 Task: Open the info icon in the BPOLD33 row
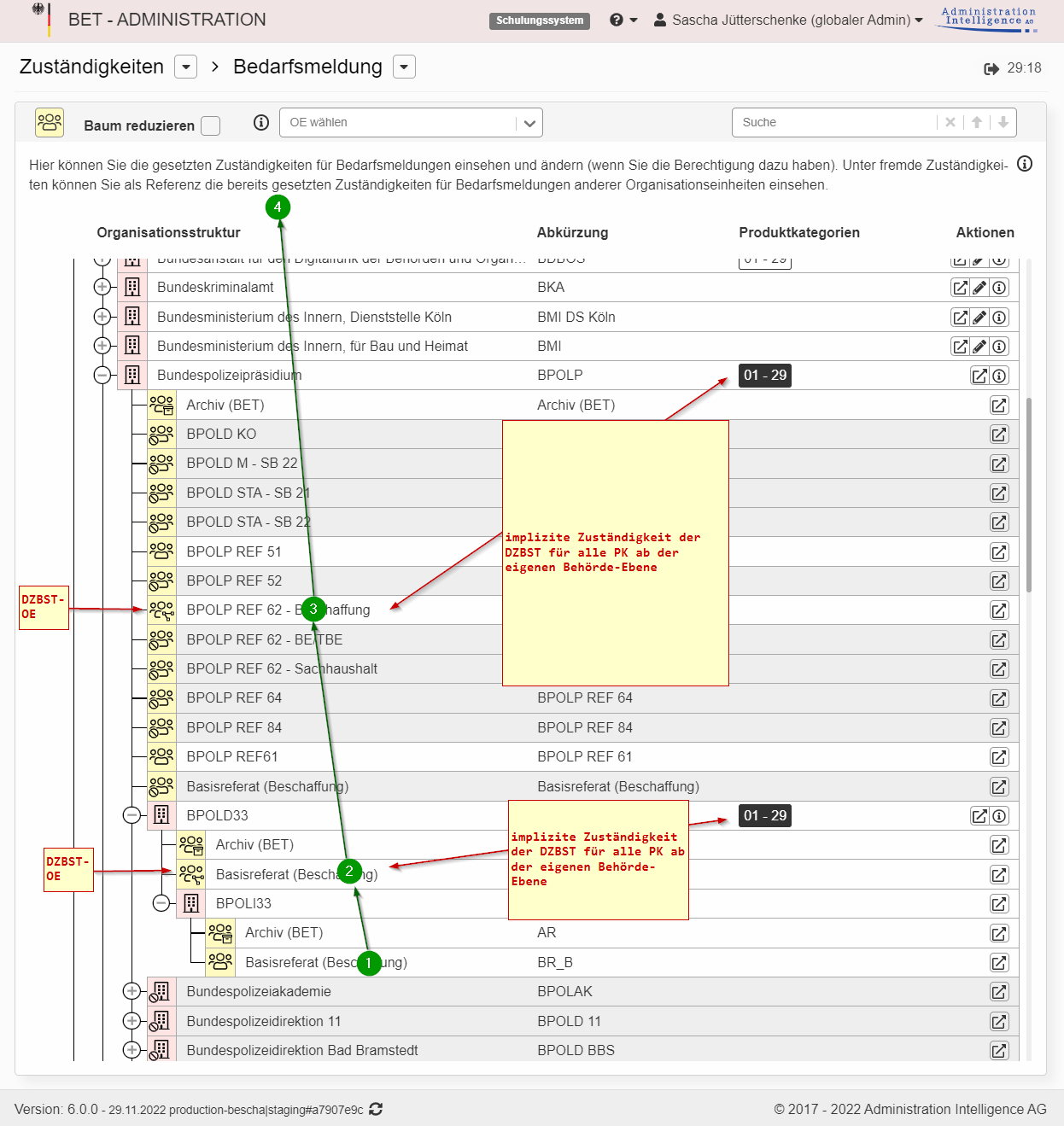[x=999, y=816]
